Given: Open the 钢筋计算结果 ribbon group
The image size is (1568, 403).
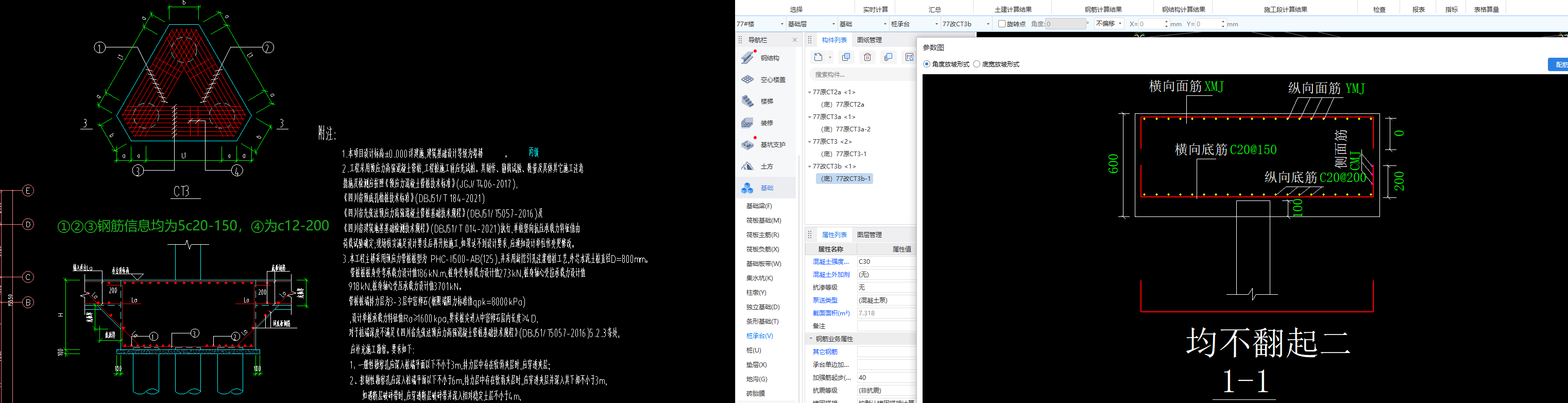Looking at the screenshot, I should click(x=1103, y=10).
